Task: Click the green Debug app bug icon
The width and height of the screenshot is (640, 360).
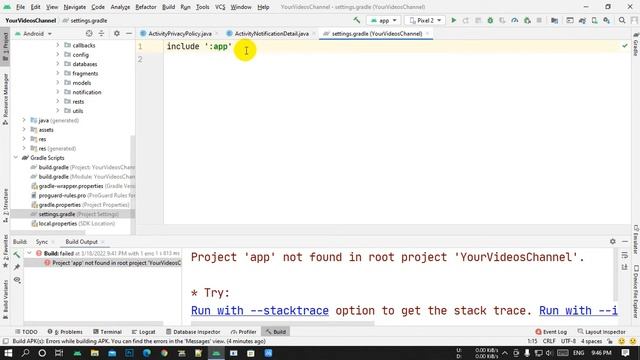Action: [x=490, y=20]
